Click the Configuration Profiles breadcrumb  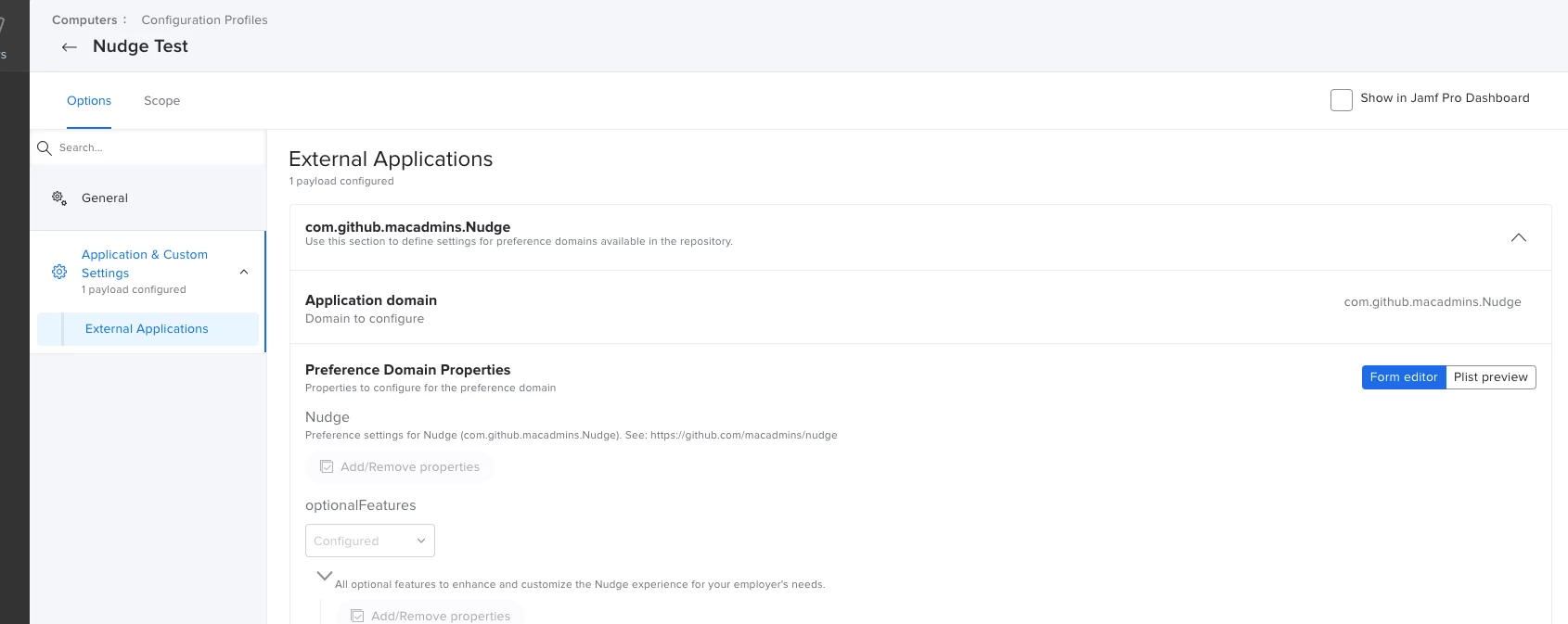pos(204,19)
